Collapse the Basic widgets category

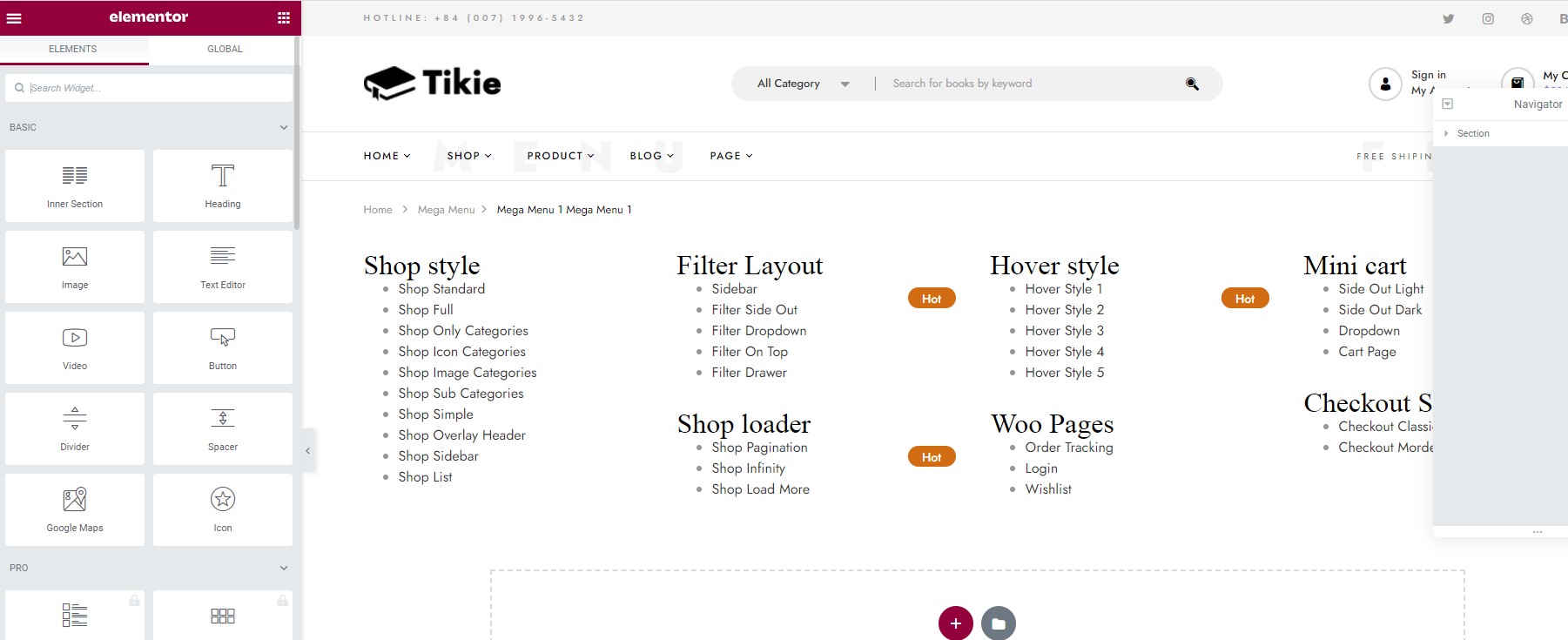click(x=284, y=127)
